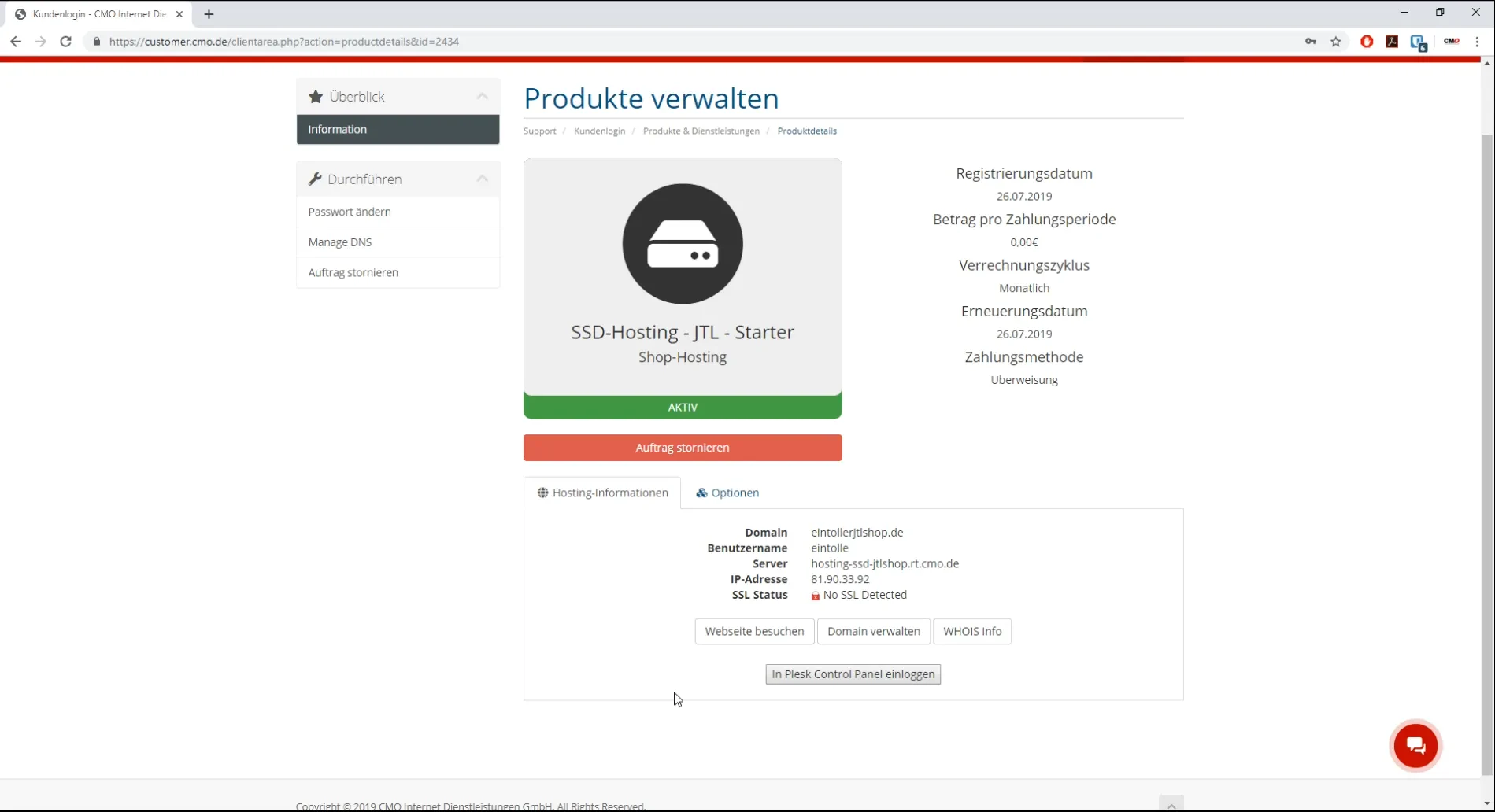
Task: Click the scroll-to-top arrow in footer
Action: pos(1171,805)
